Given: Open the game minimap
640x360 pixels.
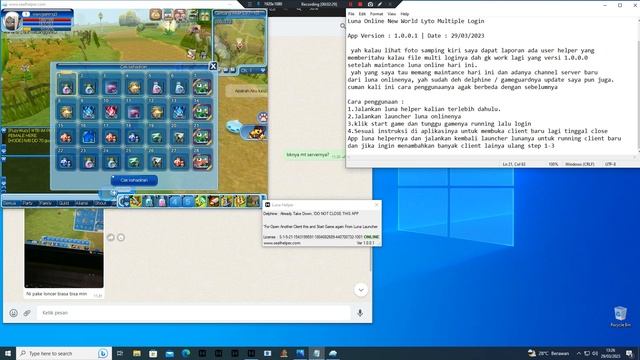Looking at the screenshot, I should pos(240,42).
